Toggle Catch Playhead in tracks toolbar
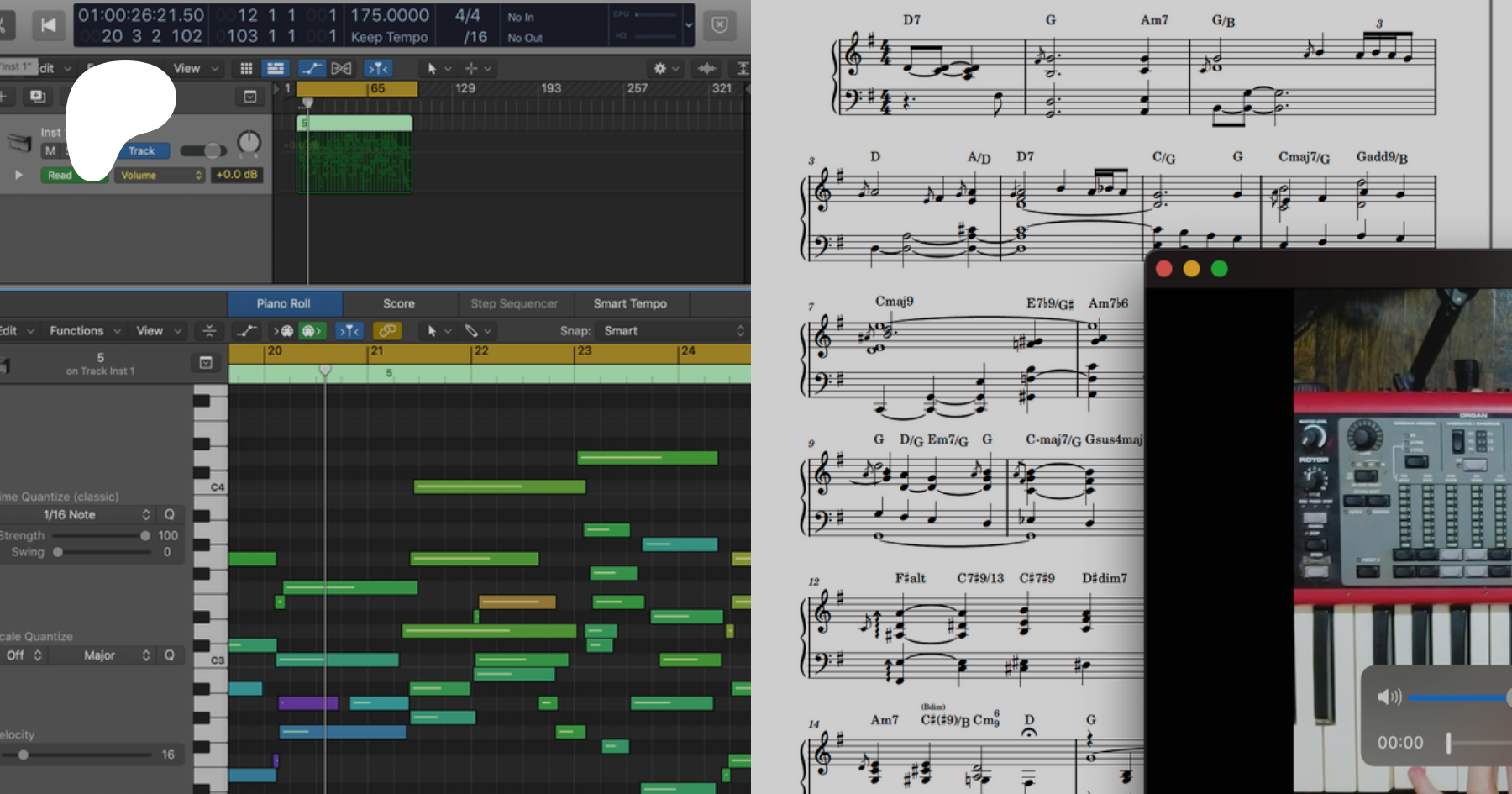1512x794 pixels. click(378, 68)
